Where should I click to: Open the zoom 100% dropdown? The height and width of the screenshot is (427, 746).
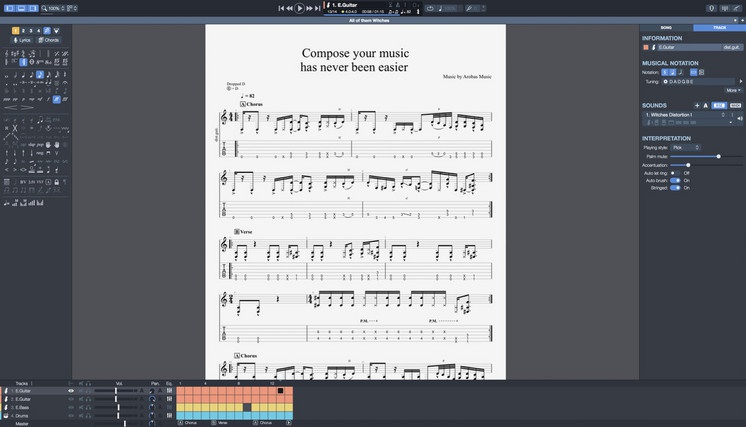tap(53, 8)
